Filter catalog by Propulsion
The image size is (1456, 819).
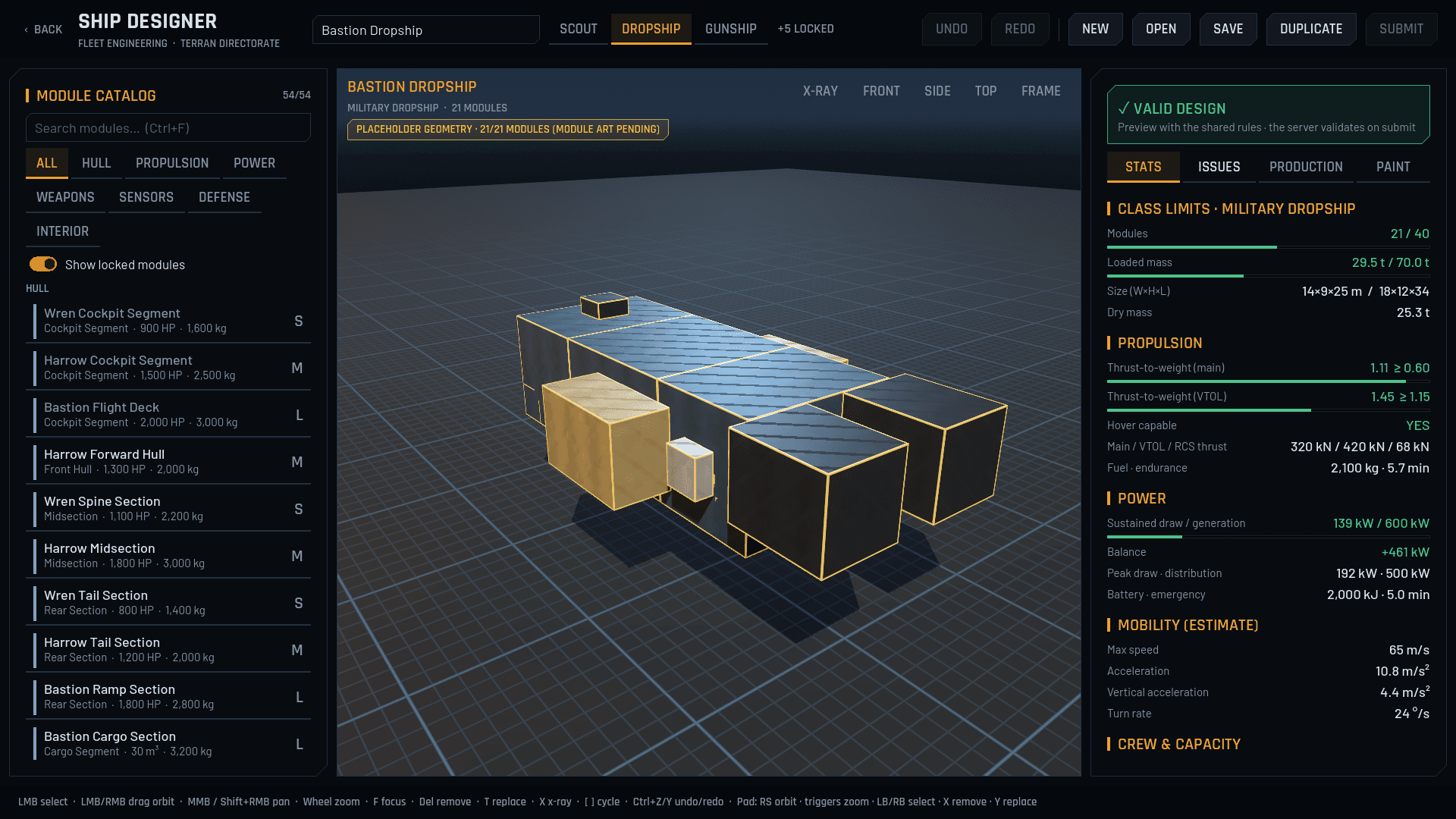click(x=172, y=163)
